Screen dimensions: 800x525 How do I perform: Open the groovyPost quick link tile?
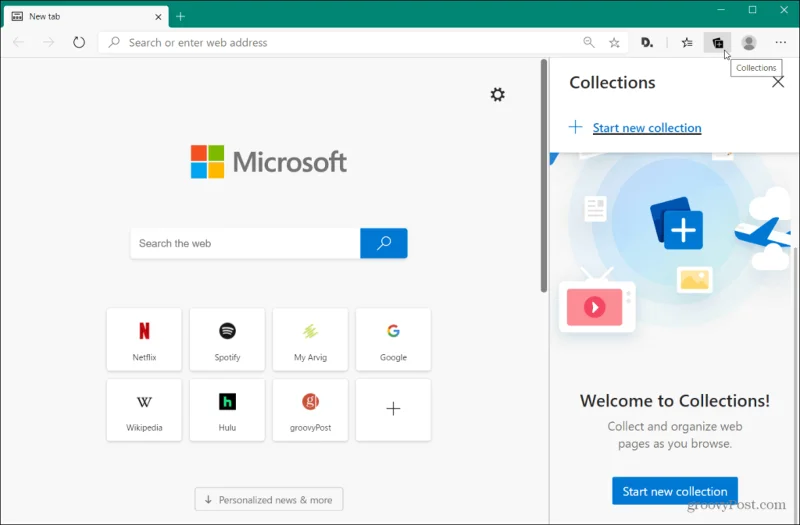pyautogui.click(x=310, y=410)
